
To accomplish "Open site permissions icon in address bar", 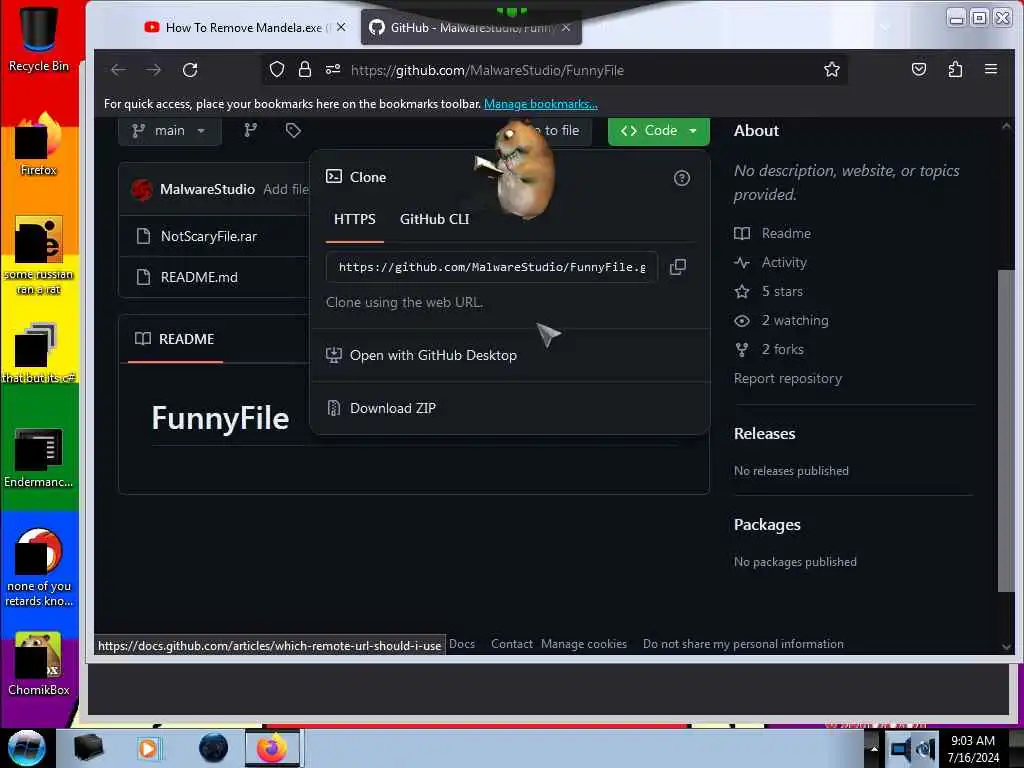I will click(x=333, y=69).
